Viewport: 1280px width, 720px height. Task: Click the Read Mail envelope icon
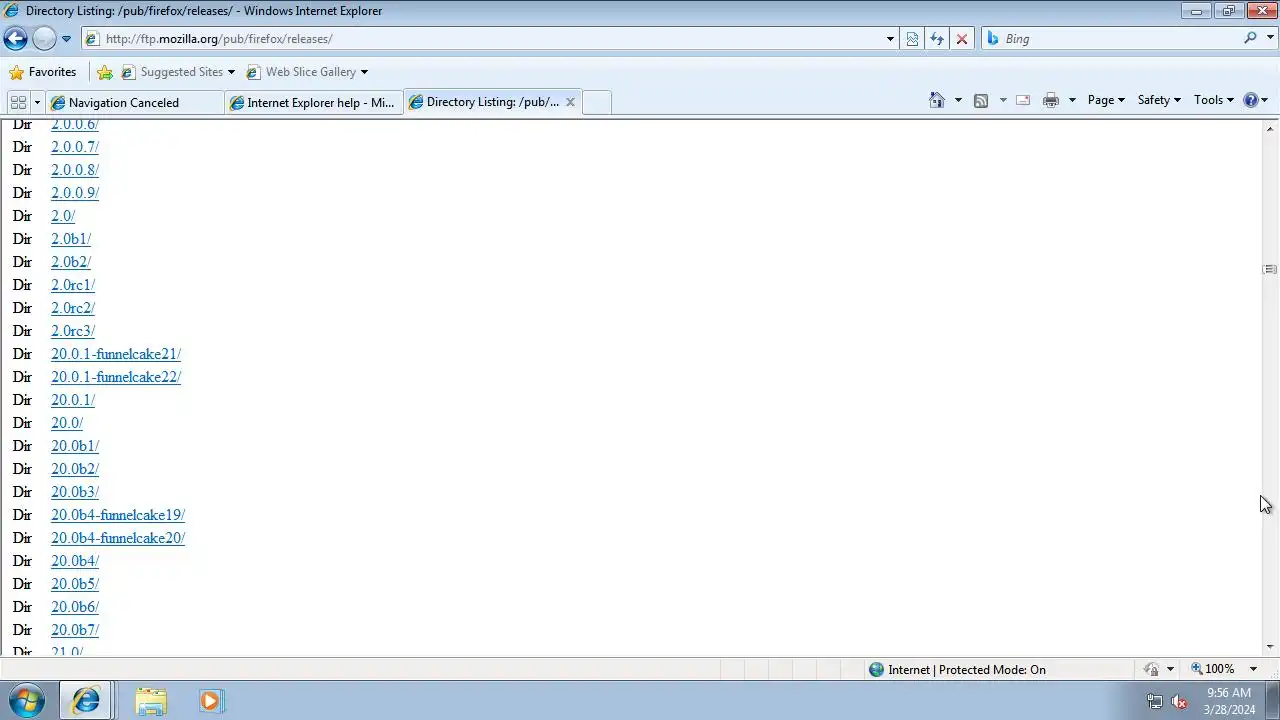coord(1023,100)
